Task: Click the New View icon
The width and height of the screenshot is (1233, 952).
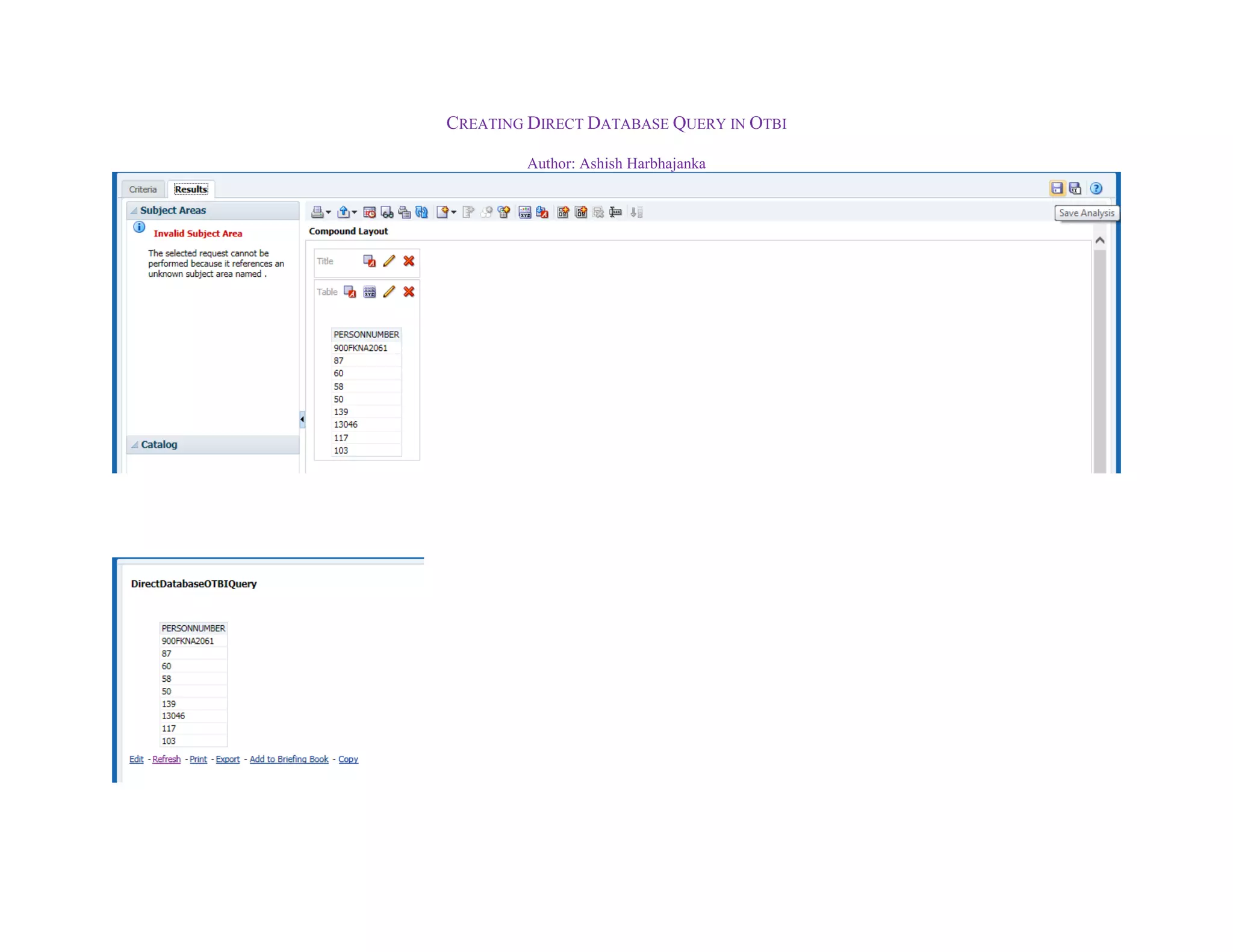Action: [443, 212]
